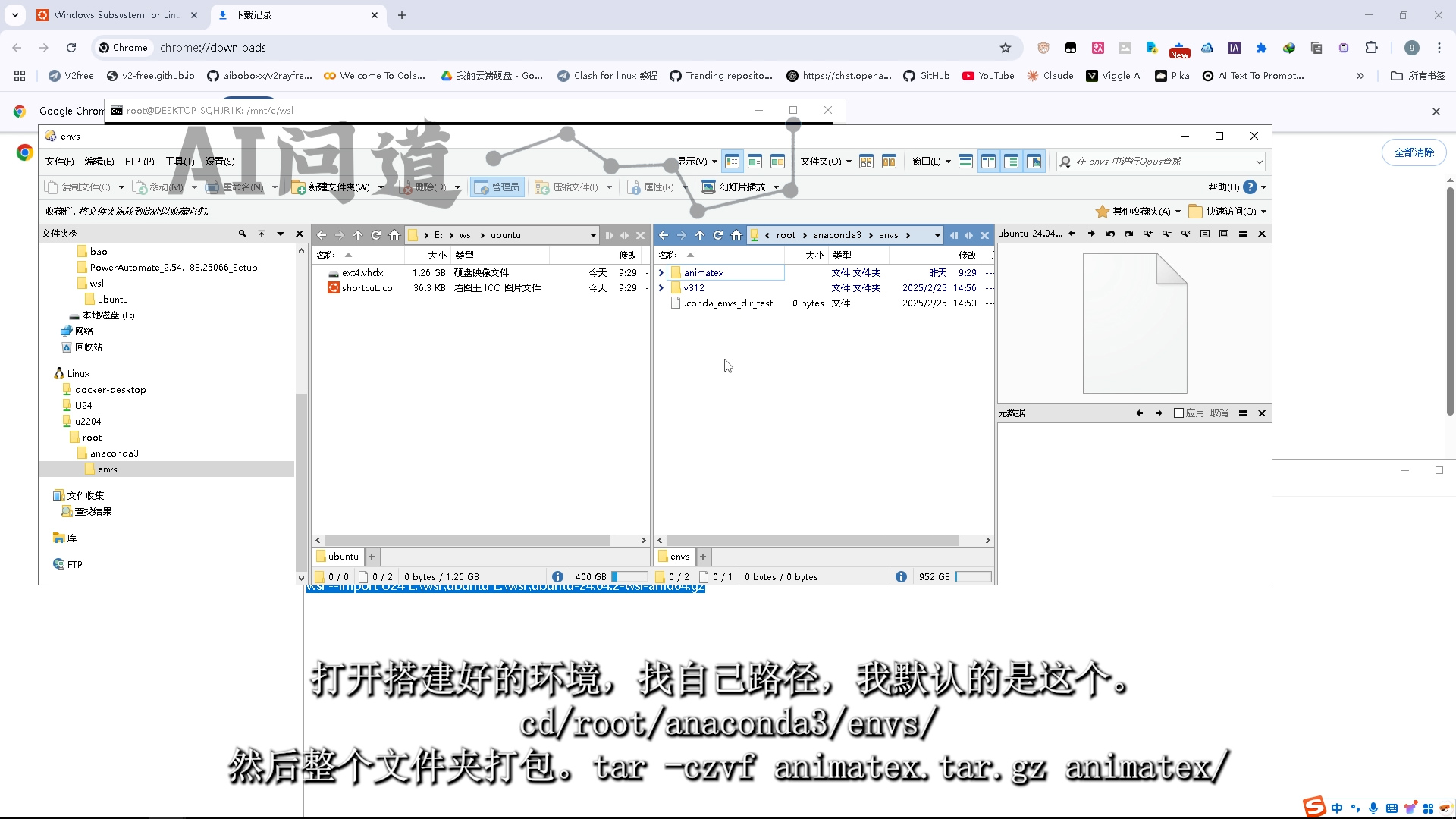Click the search icon in folder tree header

243,234
